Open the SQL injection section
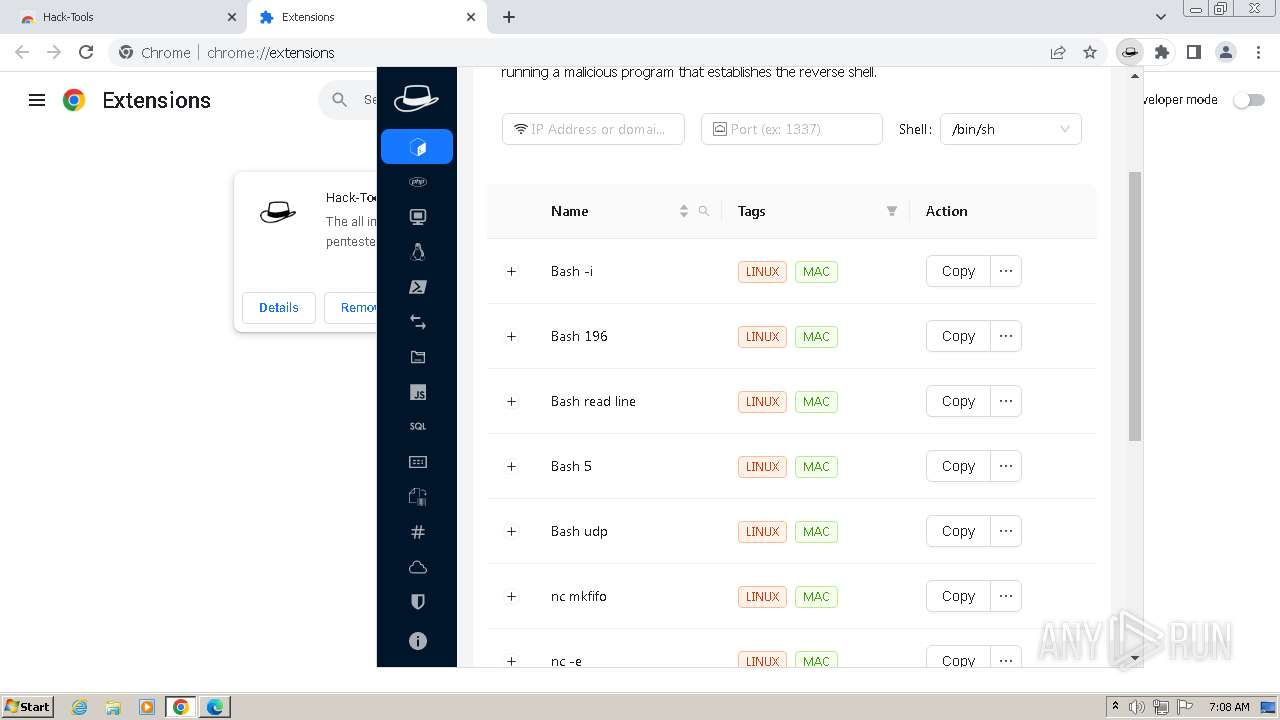 point(418,426)
